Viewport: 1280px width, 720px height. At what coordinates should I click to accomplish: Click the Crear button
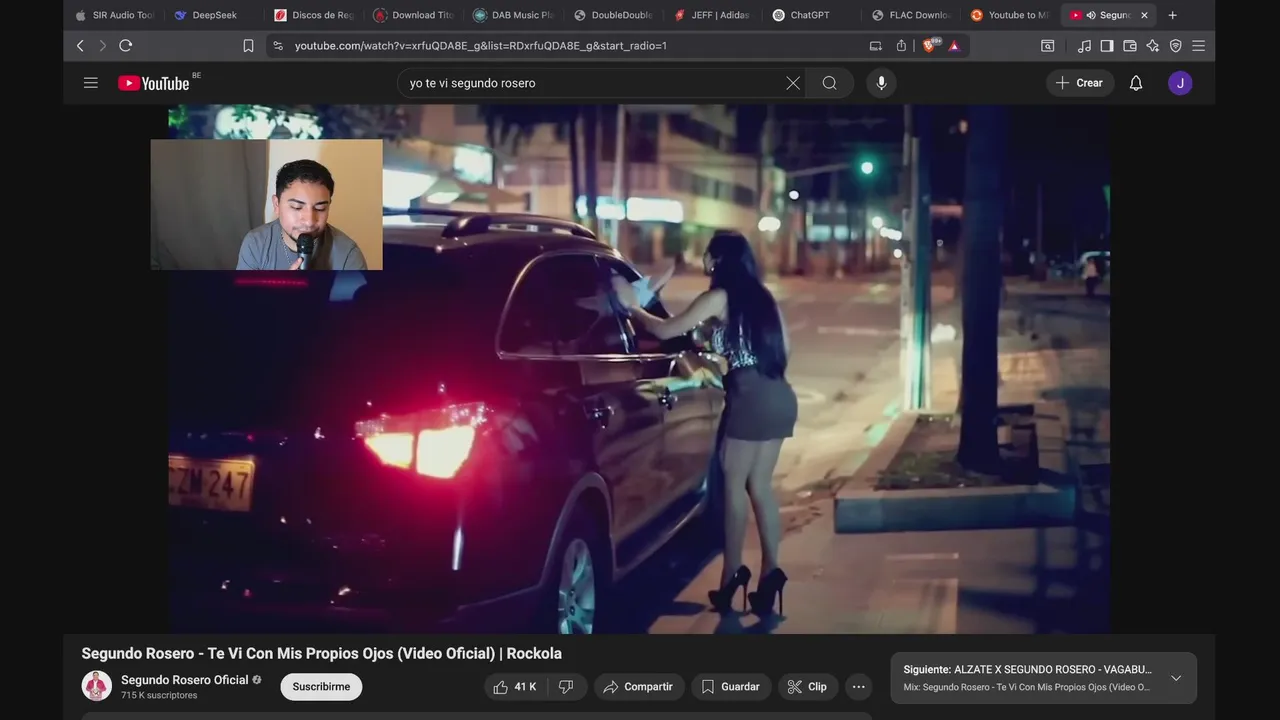tap(1080, 83)
